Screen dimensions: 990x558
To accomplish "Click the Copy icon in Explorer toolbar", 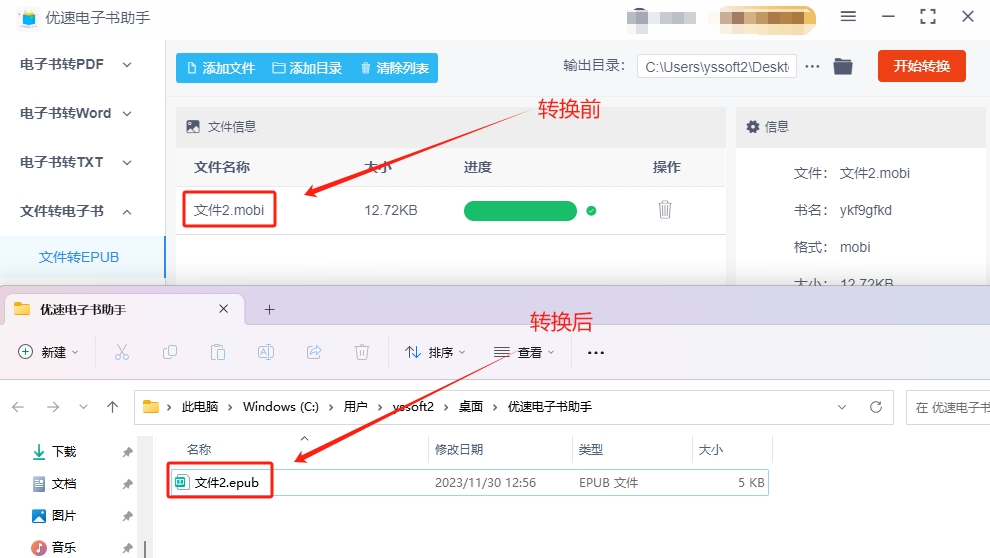I will [170, 352].
